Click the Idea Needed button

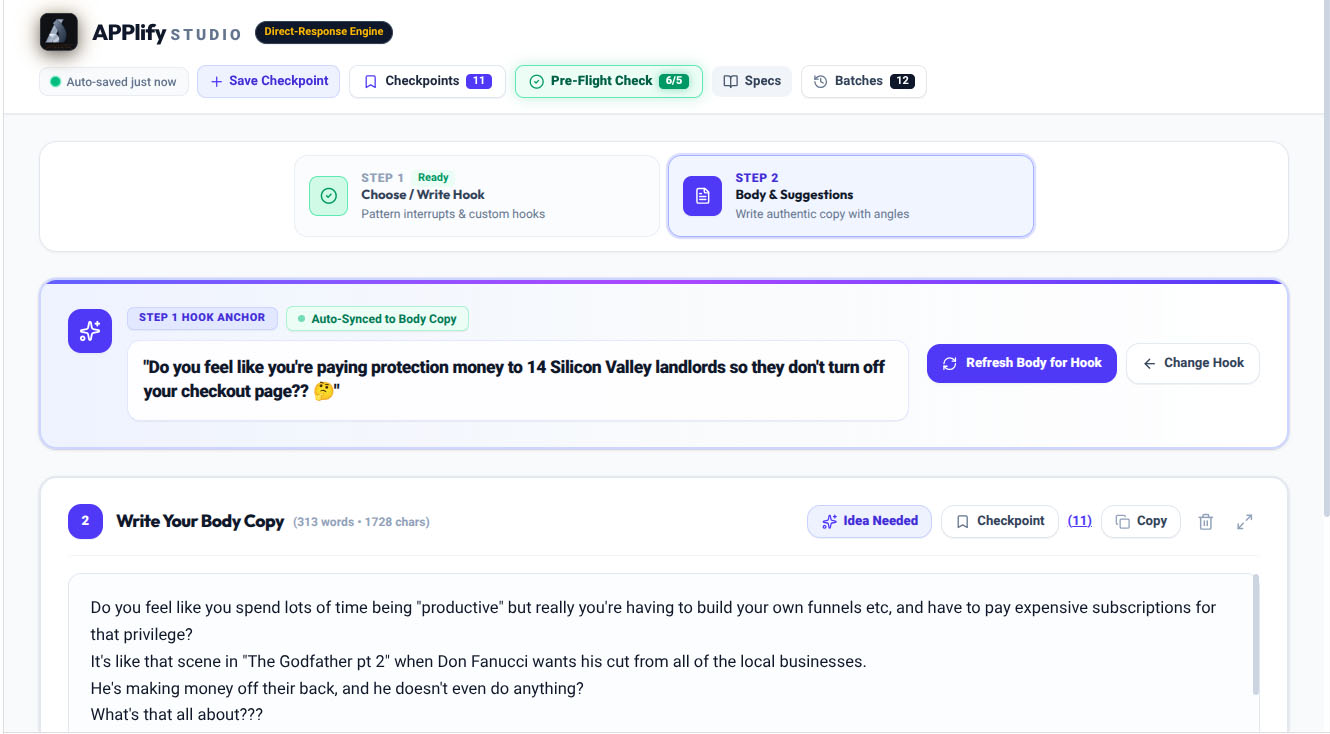click(869, 521)
